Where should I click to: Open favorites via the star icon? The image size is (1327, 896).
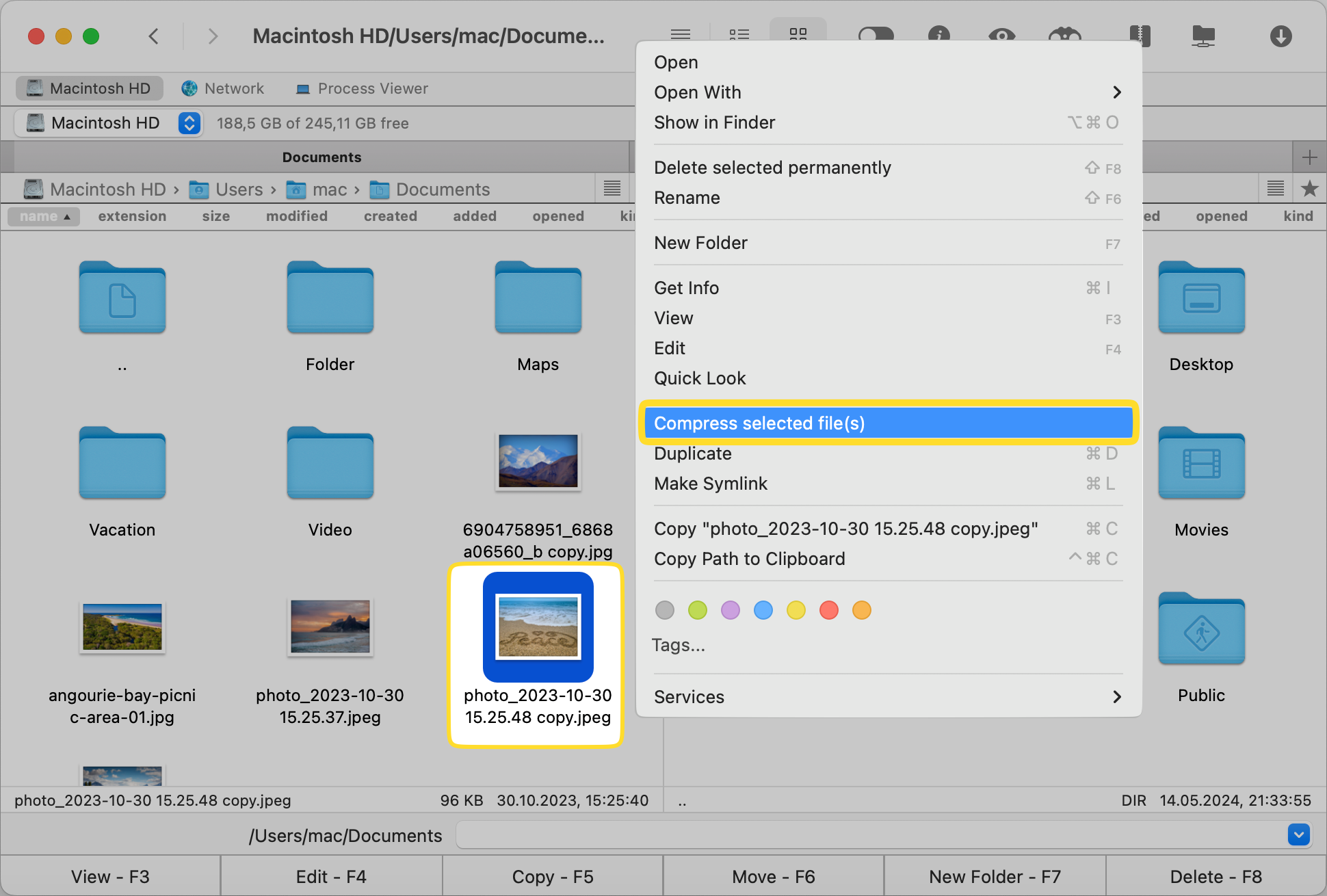(1310, 189)
